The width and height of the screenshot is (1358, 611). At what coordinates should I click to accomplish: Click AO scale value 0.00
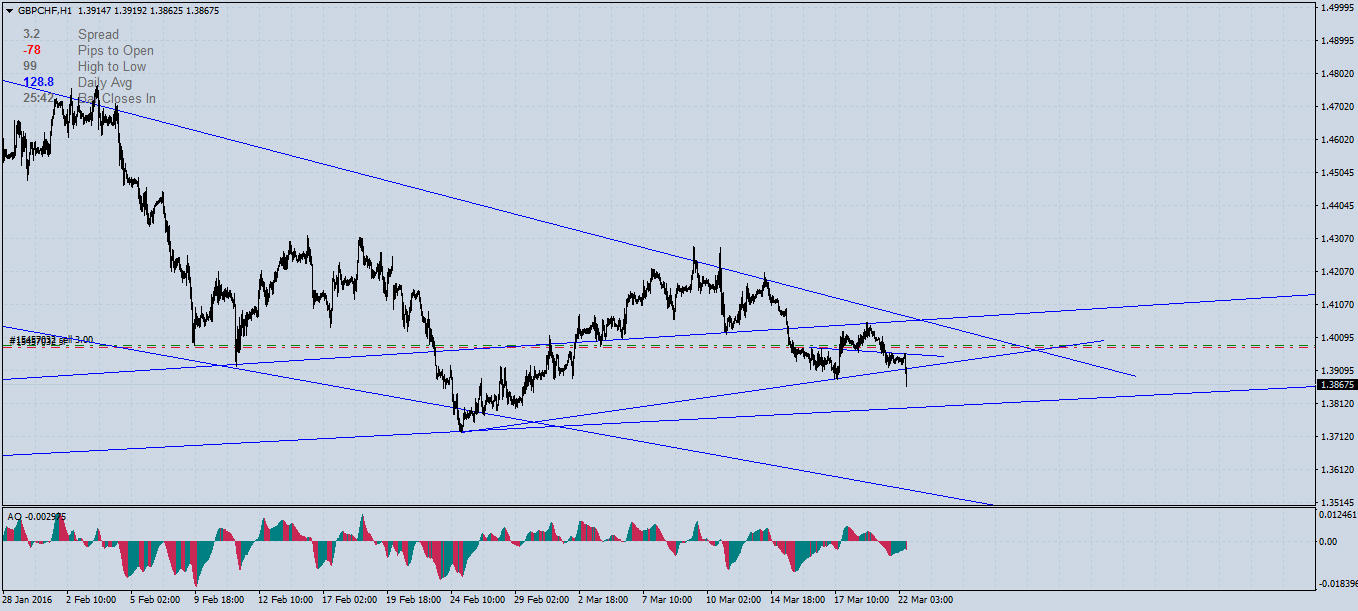[x=1329, y=542]
